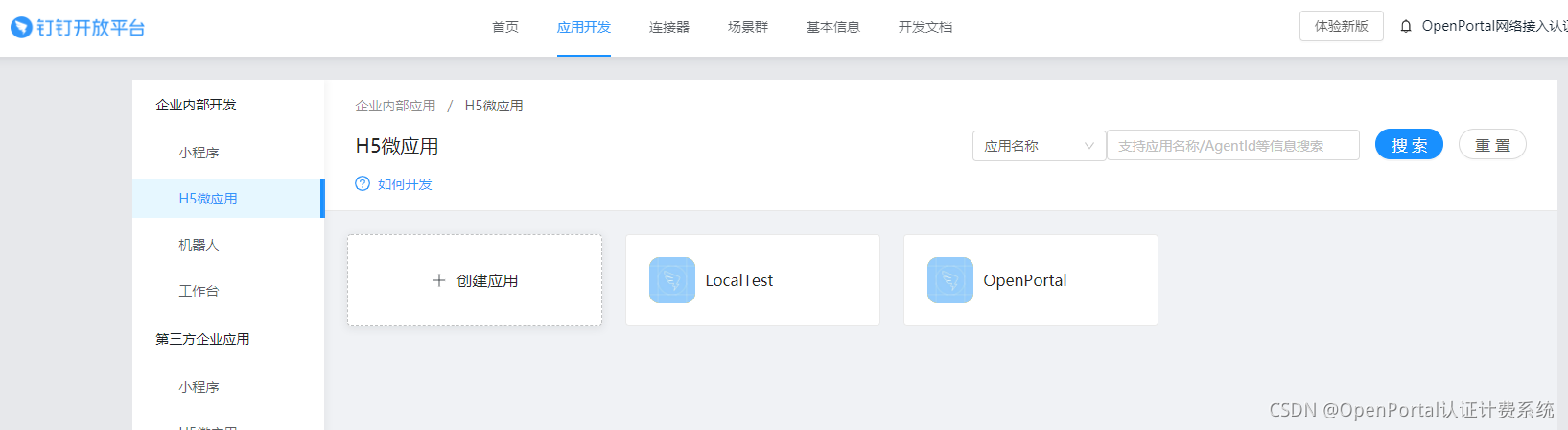The image size is (1568, 430).
Task: Open the 首页 tab
Action: 505,27
